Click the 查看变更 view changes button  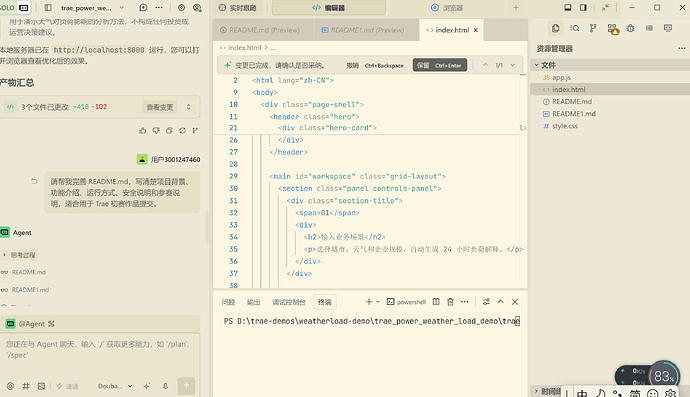coord(160,107)
